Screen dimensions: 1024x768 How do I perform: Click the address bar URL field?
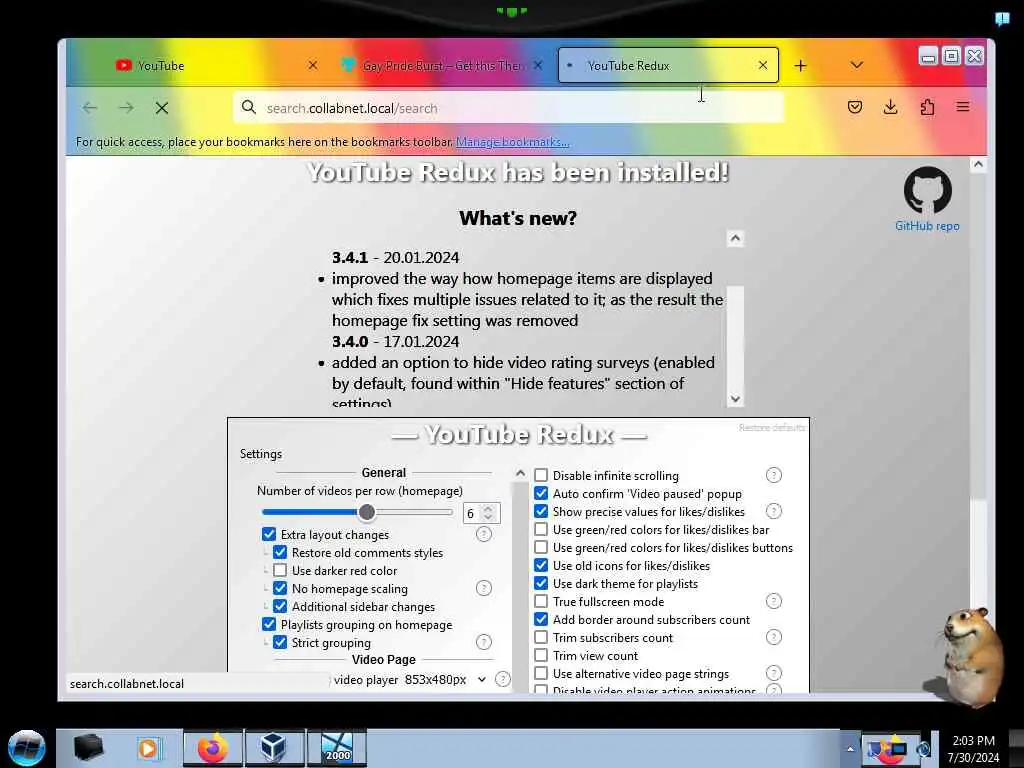pos(508,108)
